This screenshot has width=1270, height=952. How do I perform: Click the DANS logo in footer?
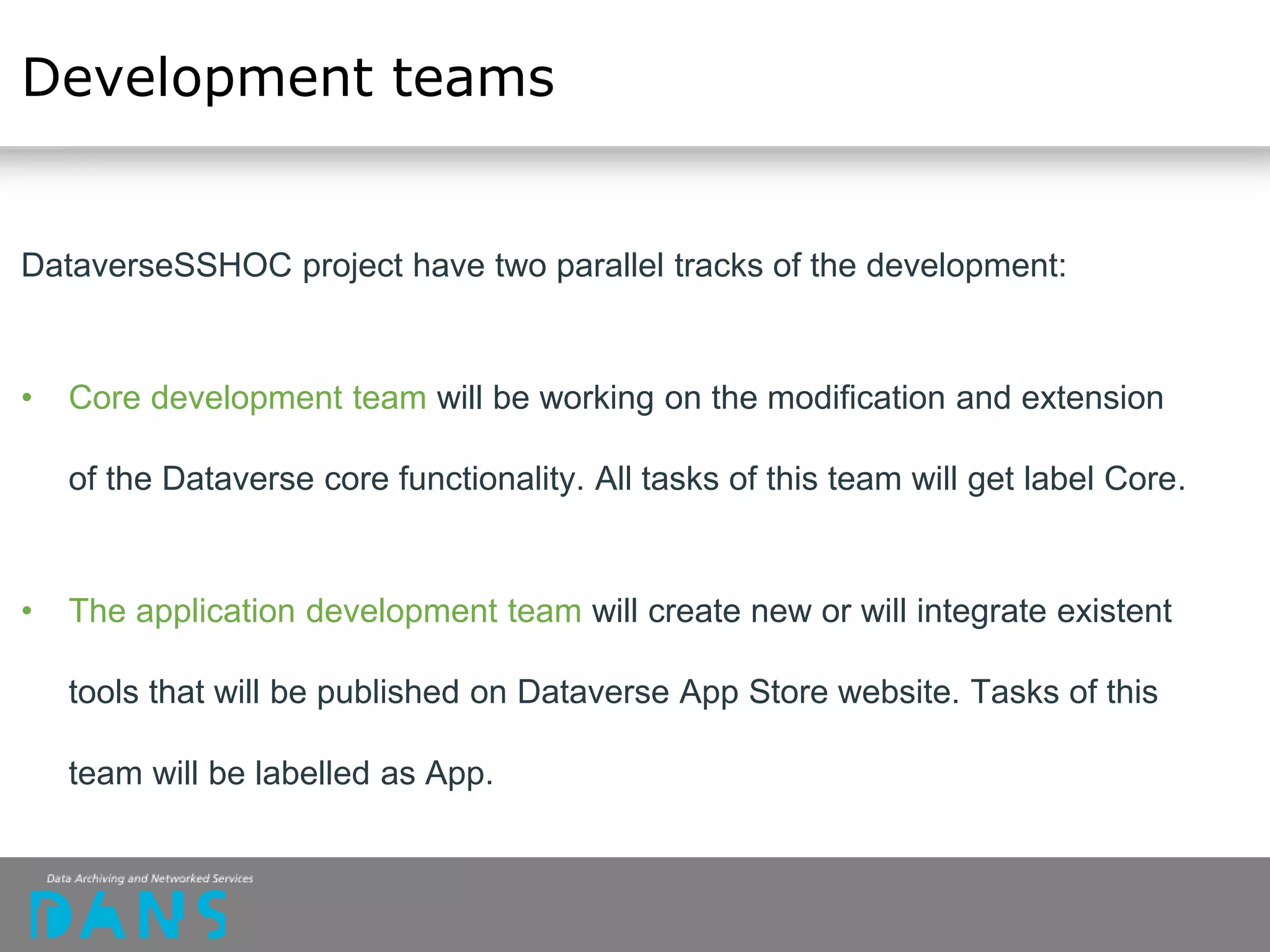(x=128, y=915)
